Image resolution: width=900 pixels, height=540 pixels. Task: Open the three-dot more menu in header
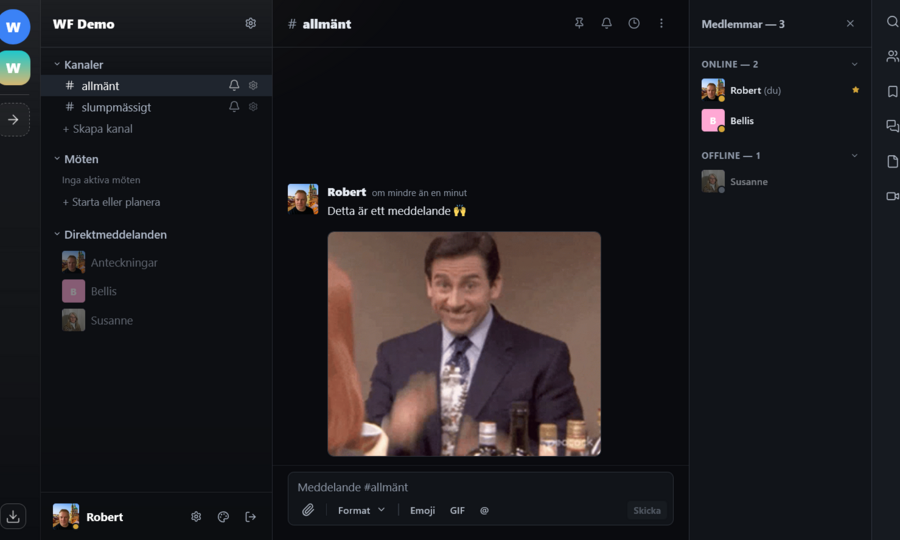[x=661, y=23]
